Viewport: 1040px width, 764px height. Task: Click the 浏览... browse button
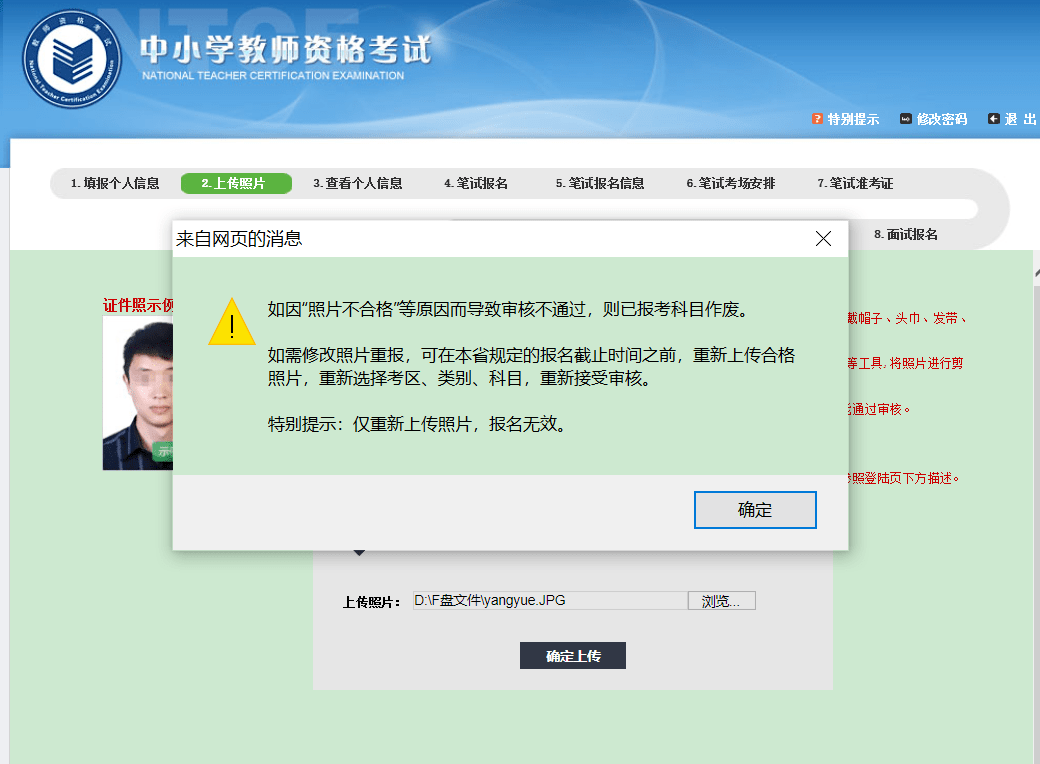[722, 600]
